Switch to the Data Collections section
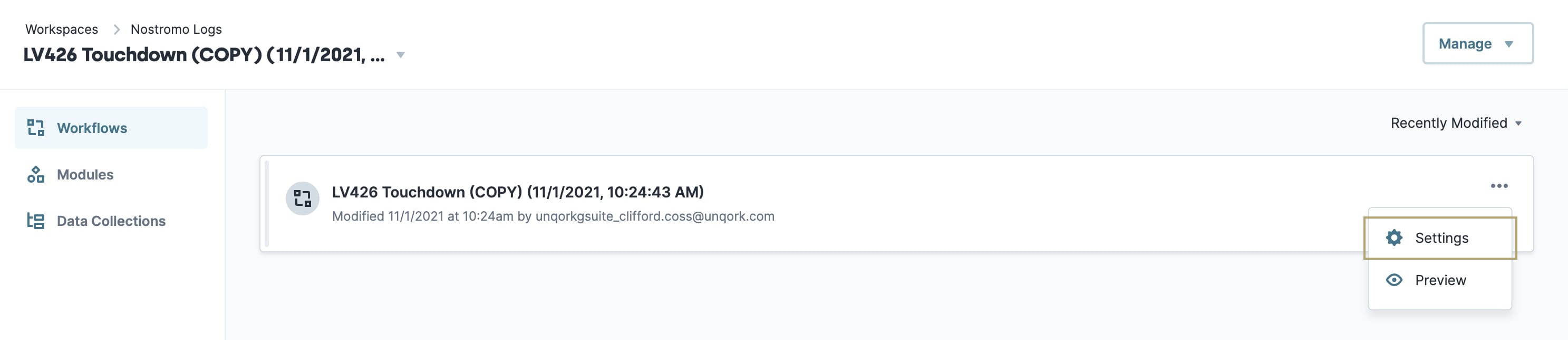This screenshot has width=1568, height=340. pos(111,221)
